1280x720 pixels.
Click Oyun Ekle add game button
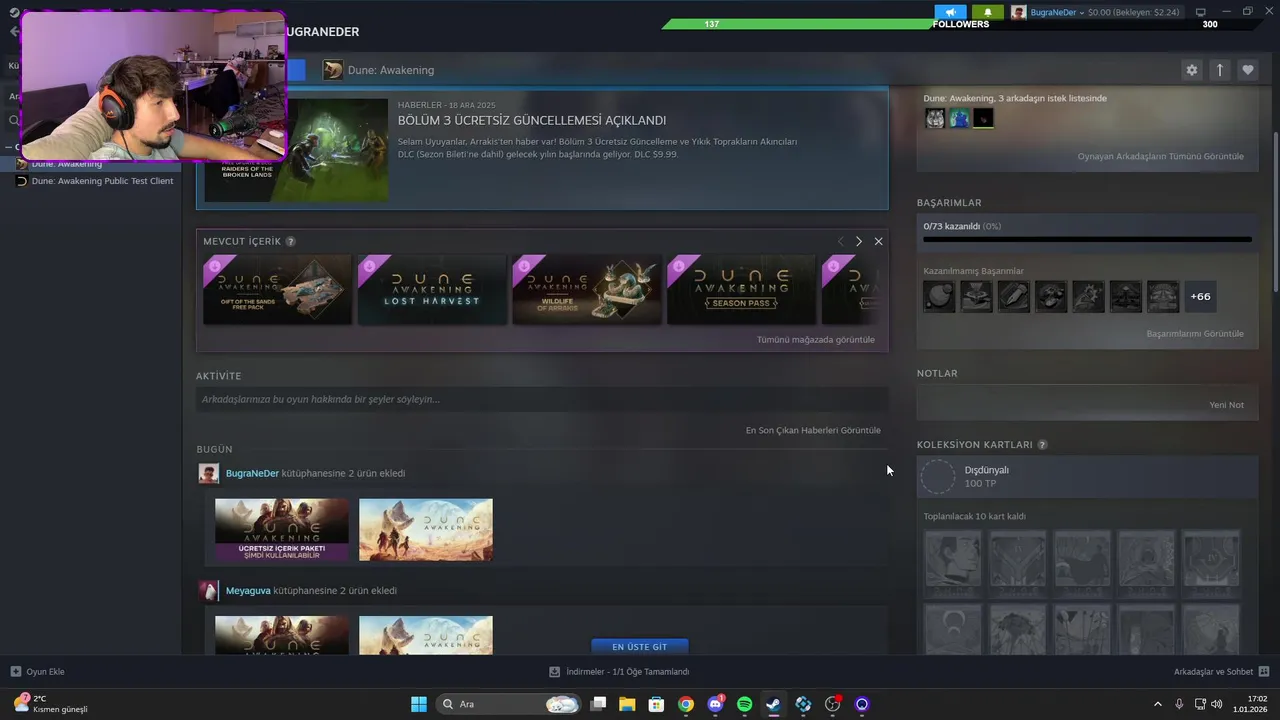click(x=38, y=672)
